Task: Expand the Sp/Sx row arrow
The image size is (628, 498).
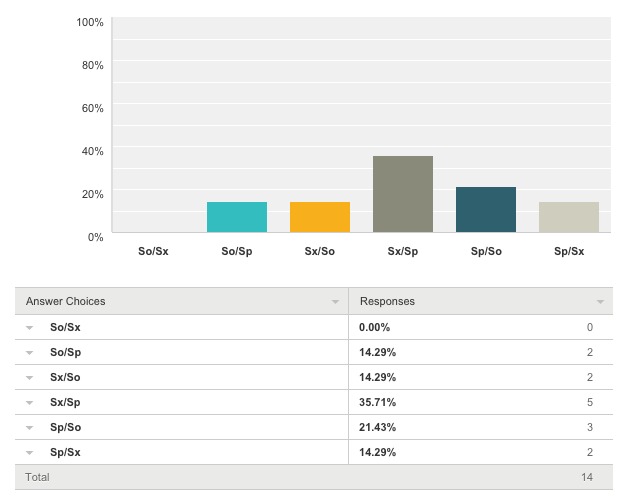Action: [x=30, y=453]
